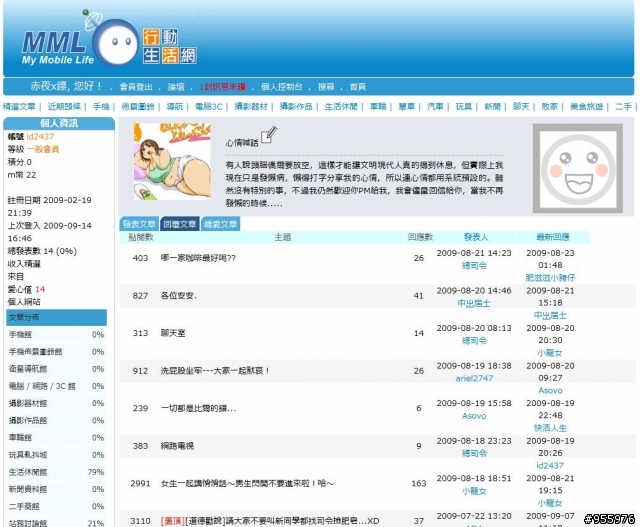640x527 pixels.
Task: Open 近期頭條 category
Action: pyautogui.click(x=64, y=107)
